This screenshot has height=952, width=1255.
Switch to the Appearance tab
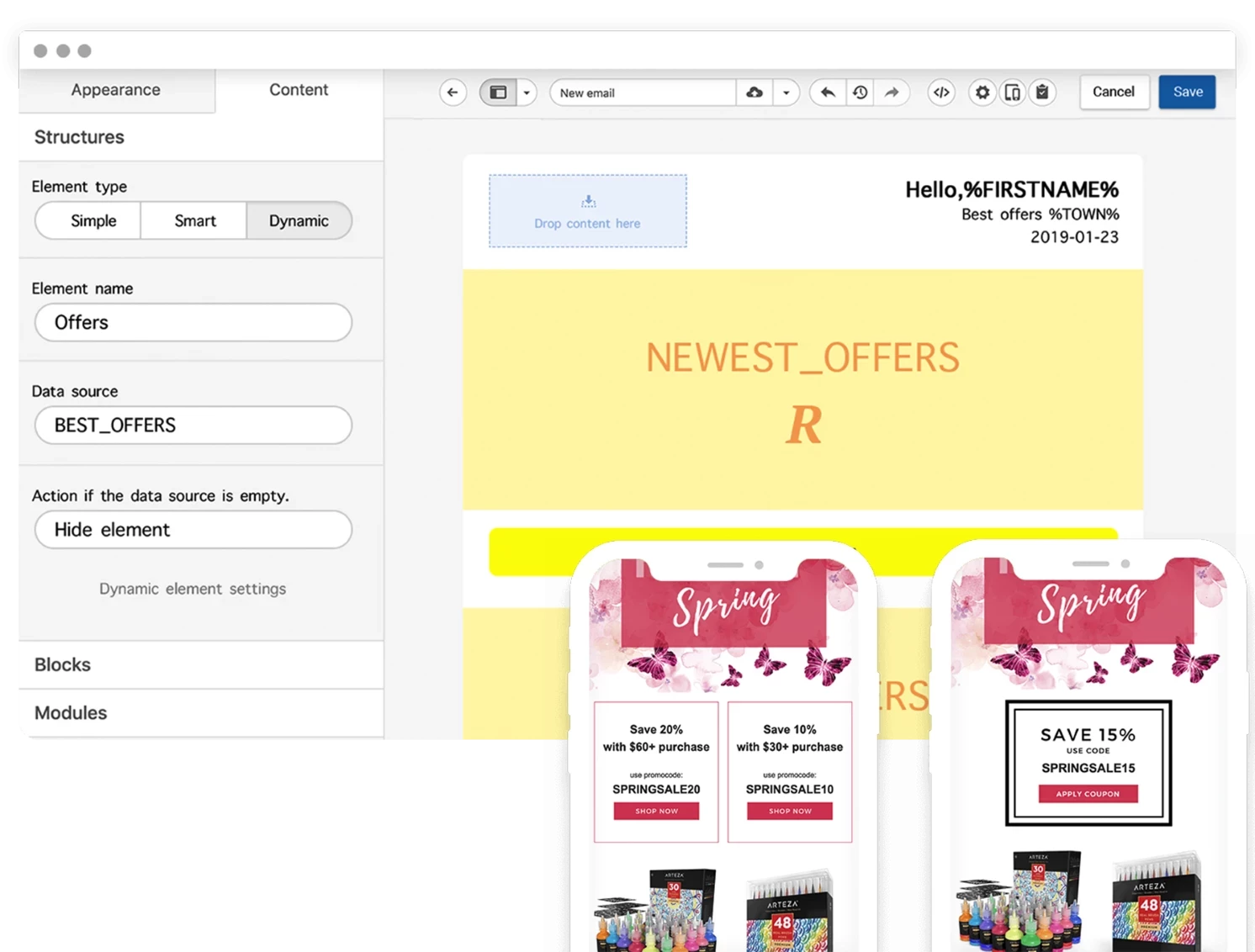point(115,90)
